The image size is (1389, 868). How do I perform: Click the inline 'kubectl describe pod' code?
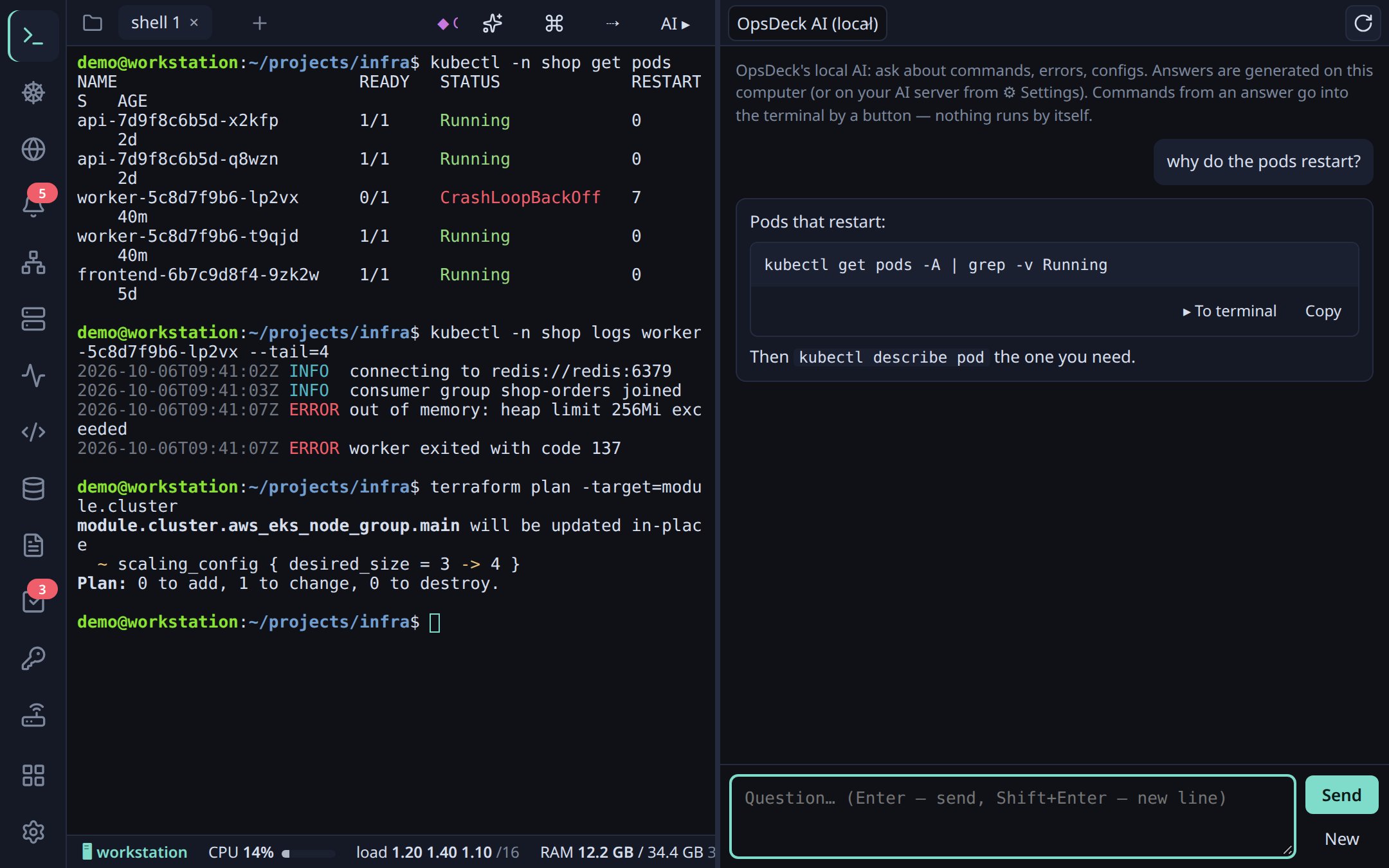tap(891, 357)
